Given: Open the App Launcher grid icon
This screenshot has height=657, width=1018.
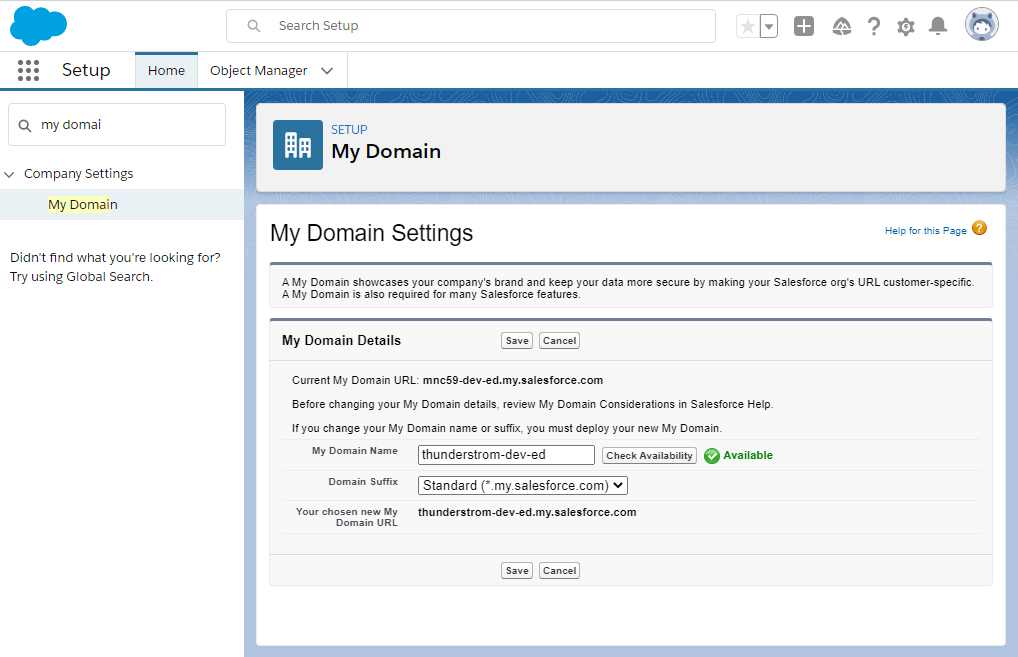Looking at the screenshot, I should pos(28,70).
